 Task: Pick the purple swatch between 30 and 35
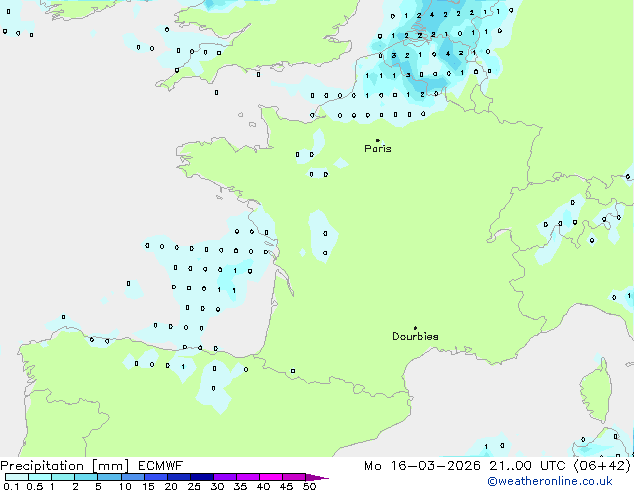[224, 477]
